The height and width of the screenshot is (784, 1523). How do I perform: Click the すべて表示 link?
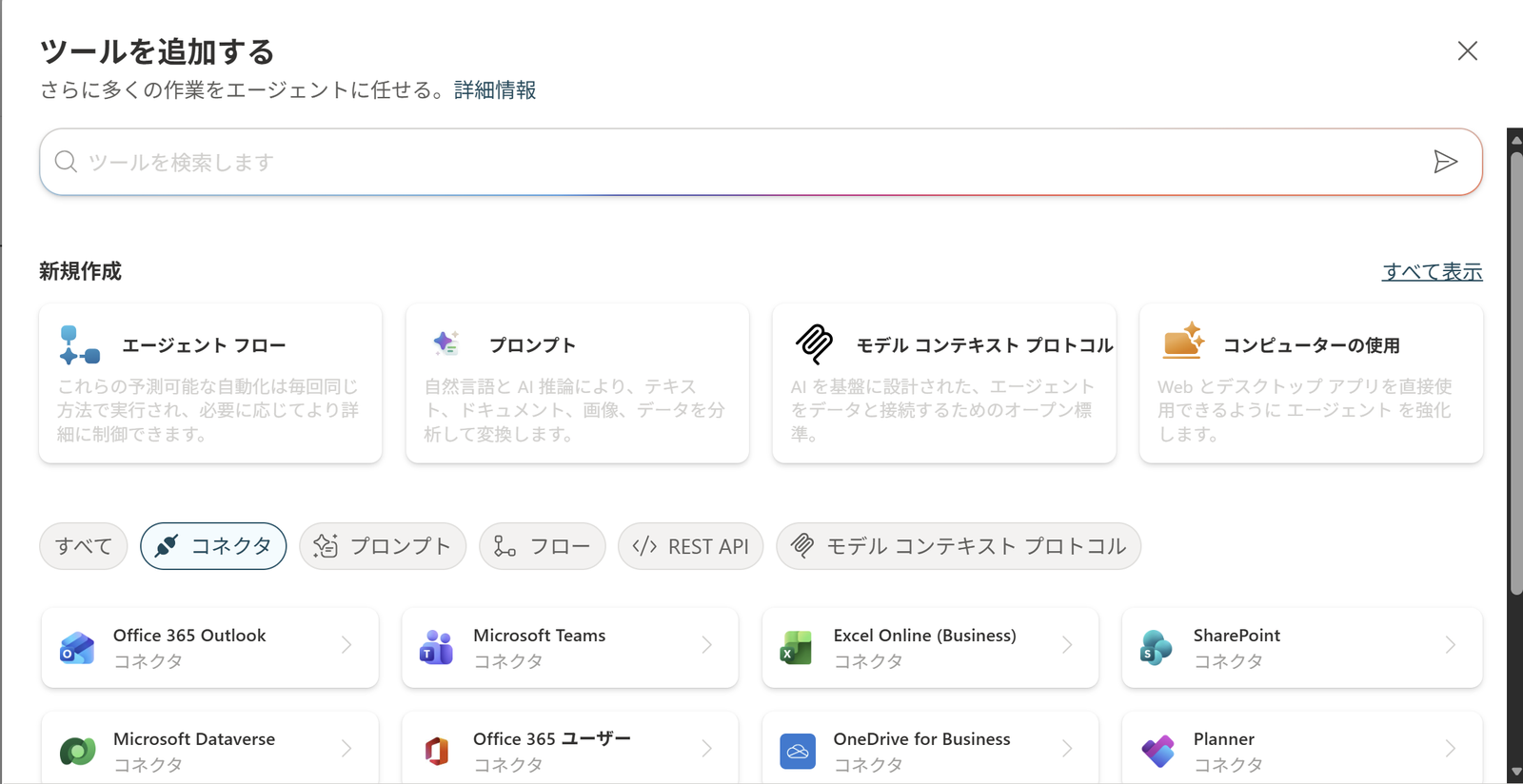(1433, 272)
